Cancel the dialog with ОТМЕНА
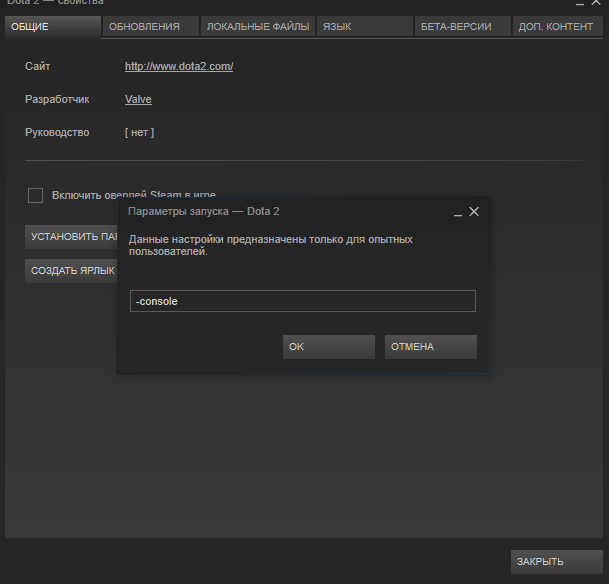Image resolution: width=609 pixels, height=584 pixels. (x=431, y=347)
